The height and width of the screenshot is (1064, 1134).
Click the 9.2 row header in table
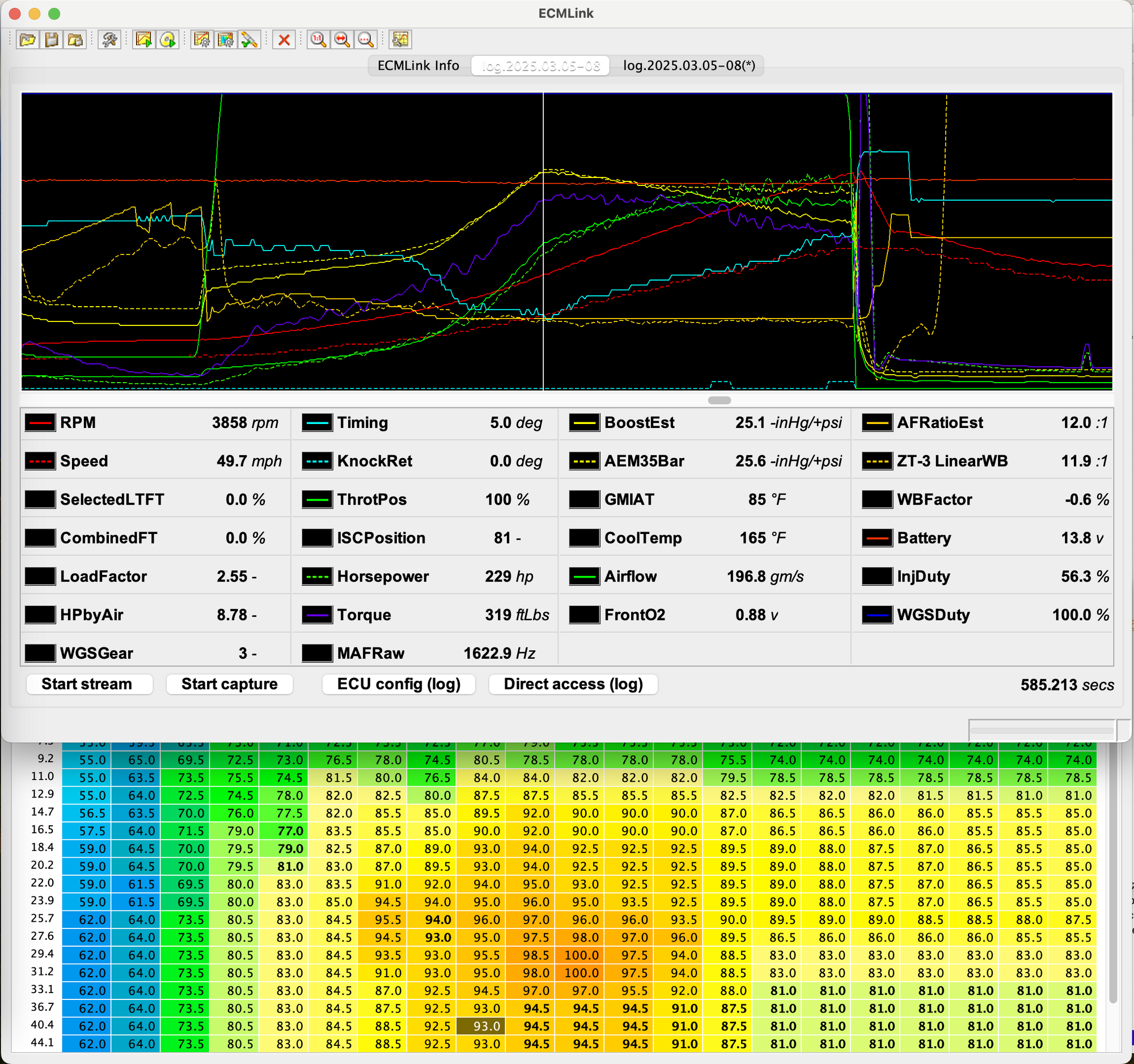[45, 758]
